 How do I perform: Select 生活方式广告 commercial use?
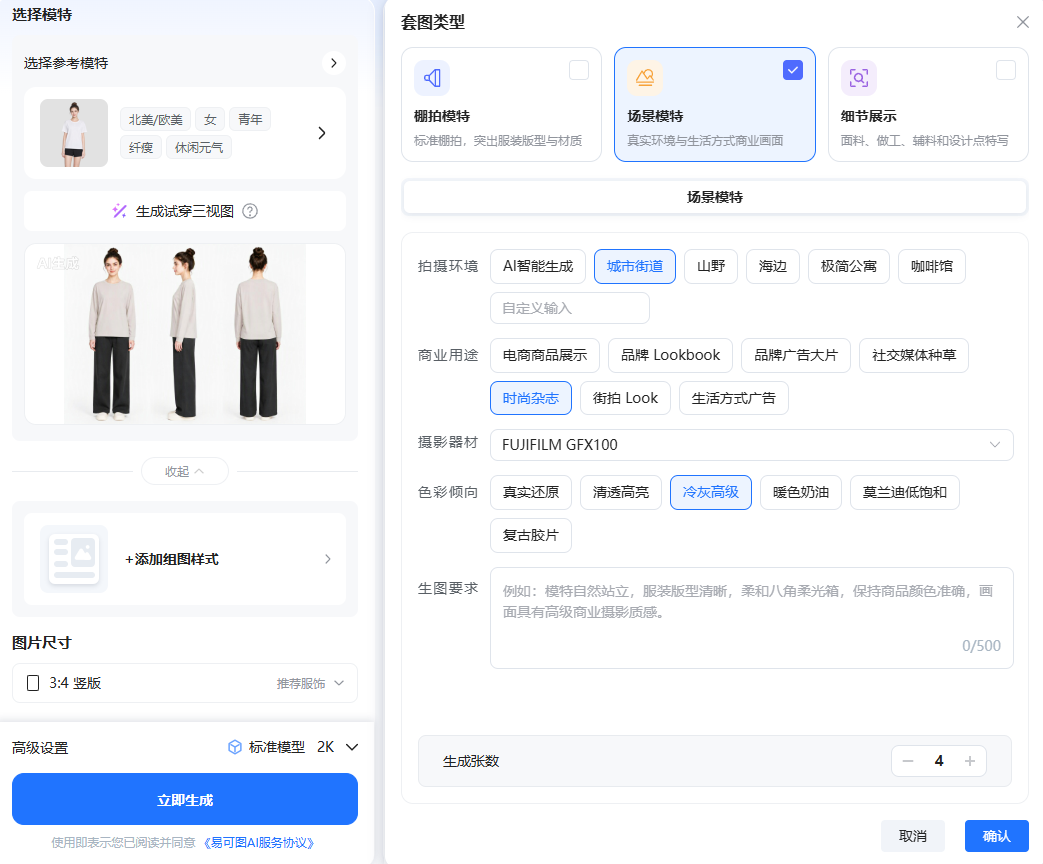[733, 398]
